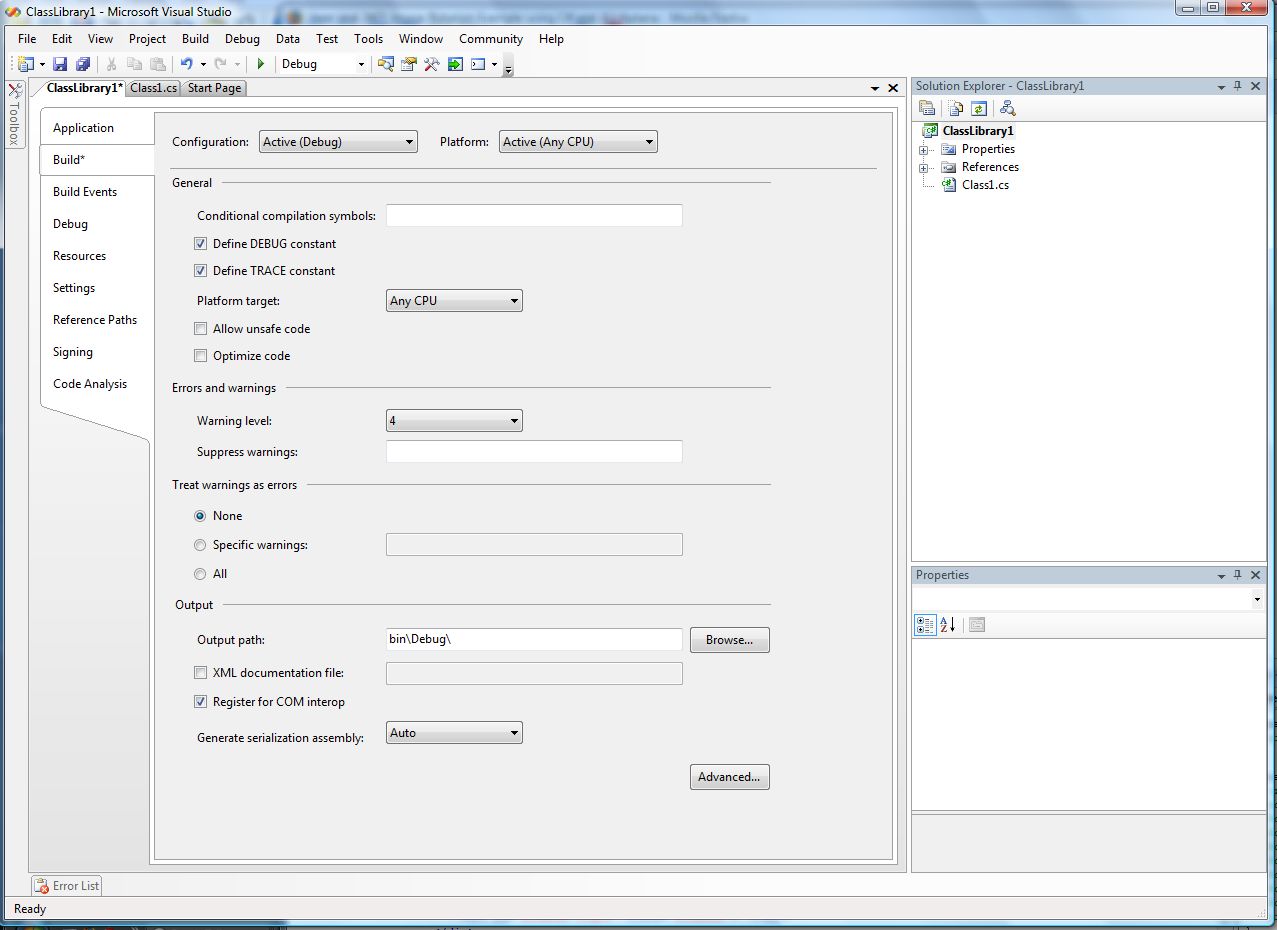The image size is (1277, 930).
Task: Enable the Optimize code checkbox
Action: tap(200, 356)
